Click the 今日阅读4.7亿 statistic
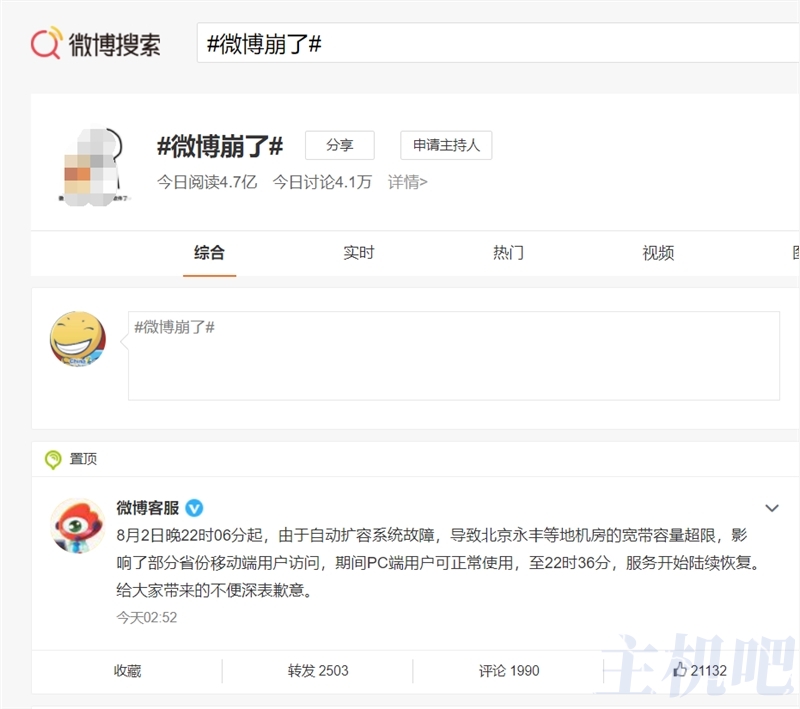 (207, 182)
